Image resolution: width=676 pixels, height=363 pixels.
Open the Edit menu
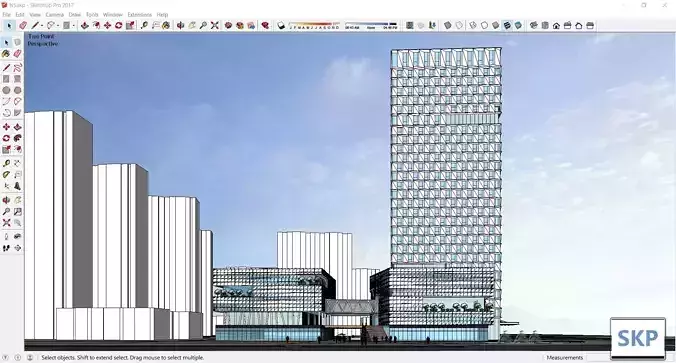coord(20,15)
